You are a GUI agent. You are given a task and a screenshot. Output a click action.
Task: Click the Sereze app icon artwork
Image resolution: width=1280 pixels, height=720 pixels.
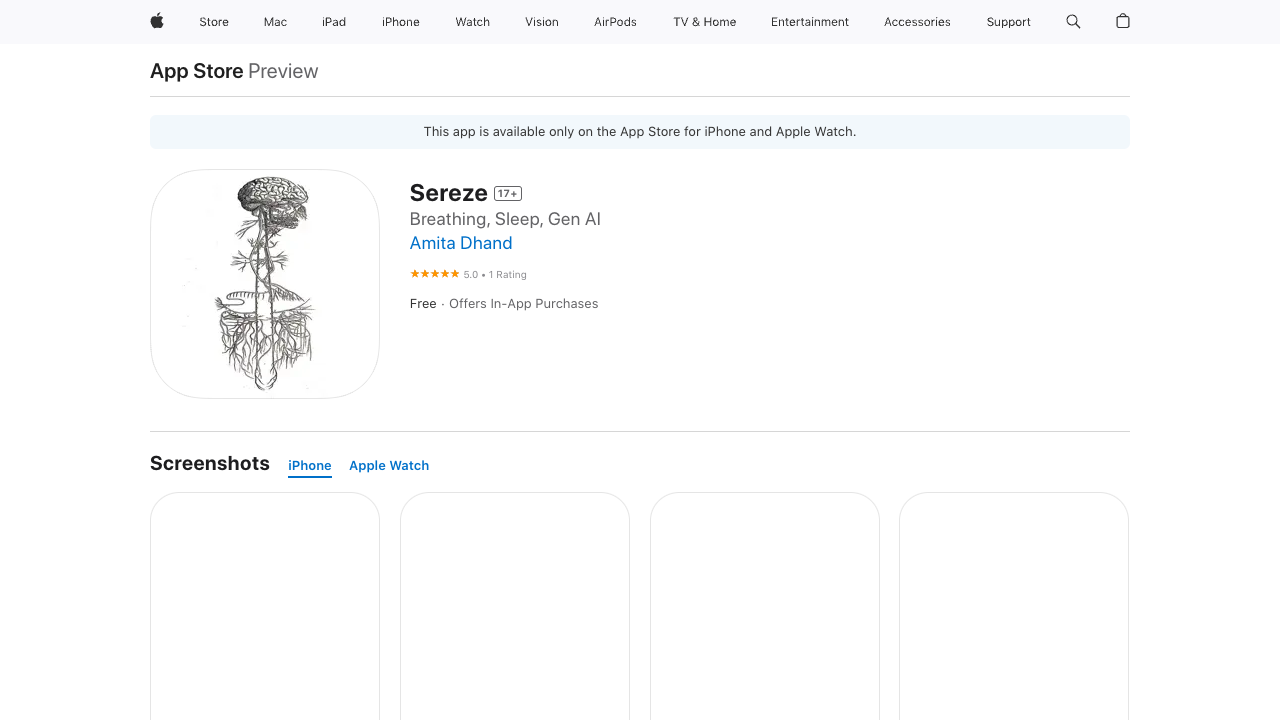[x=264, y=283]
